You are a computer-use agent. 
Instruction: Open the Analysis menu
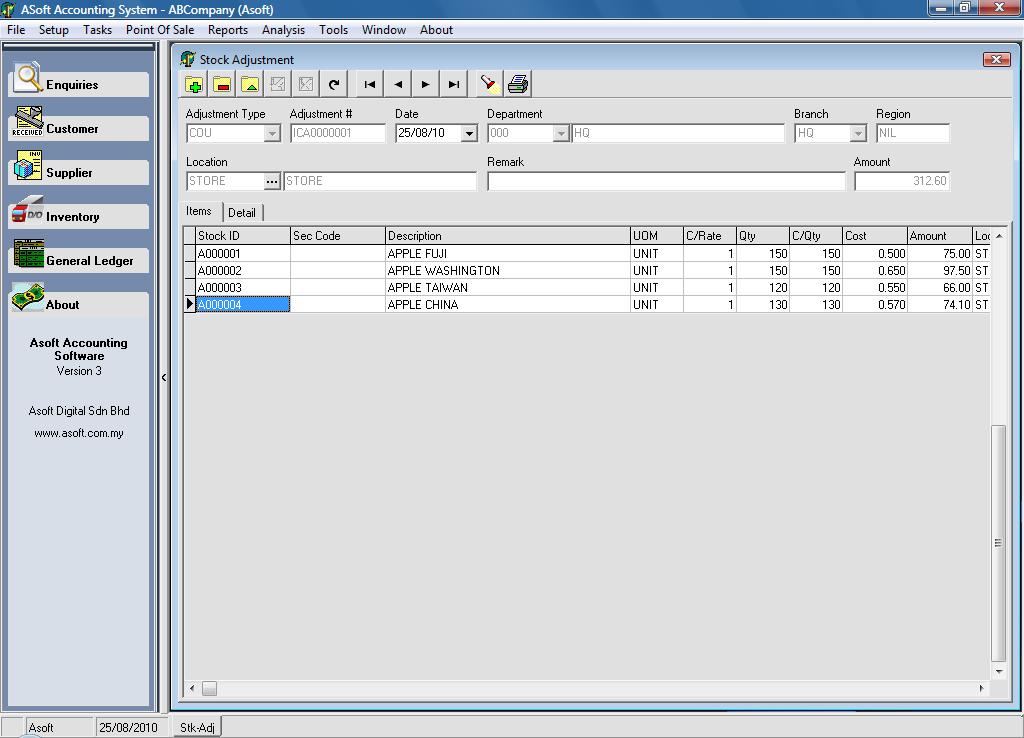pos(283,29)
